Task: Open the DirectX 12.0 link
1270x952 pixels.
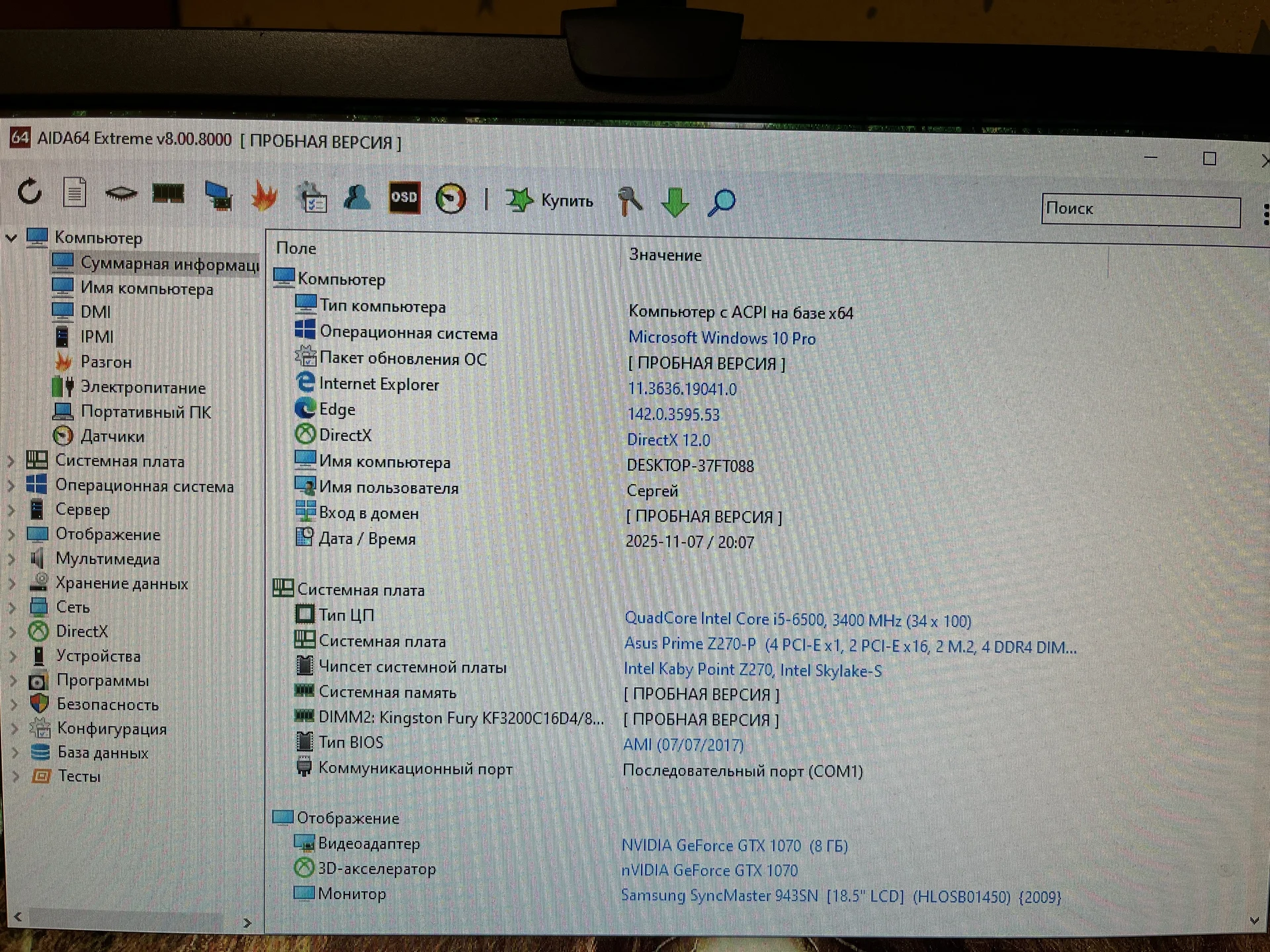Action: 669,440
